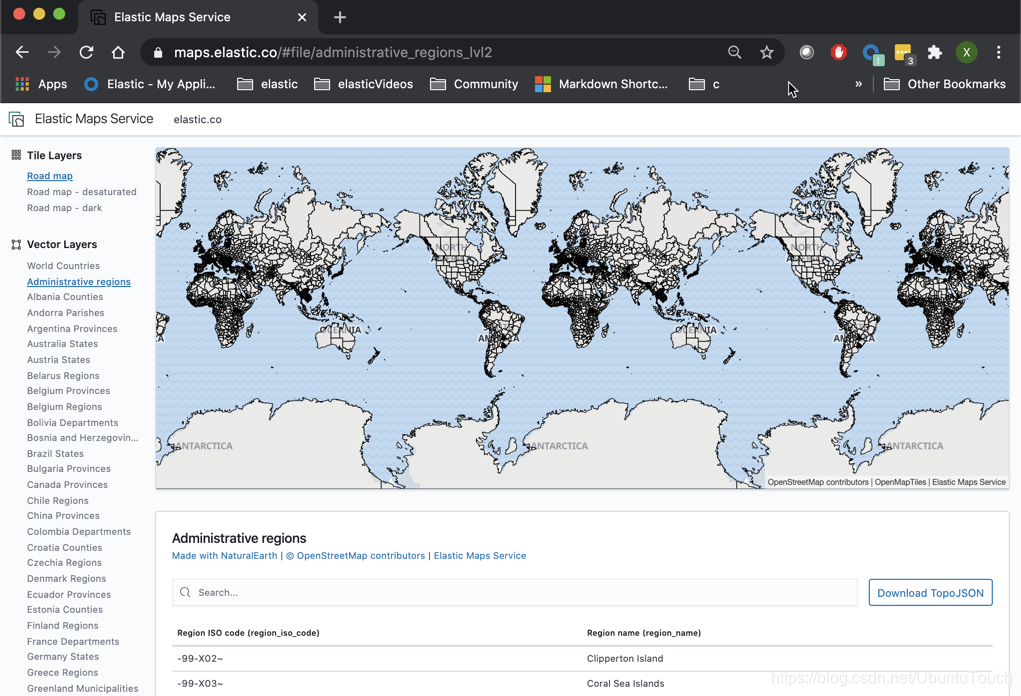Viewport: 1021px width, 696px height.
Task: Open the browser home page icon
Action: (118, 52)
